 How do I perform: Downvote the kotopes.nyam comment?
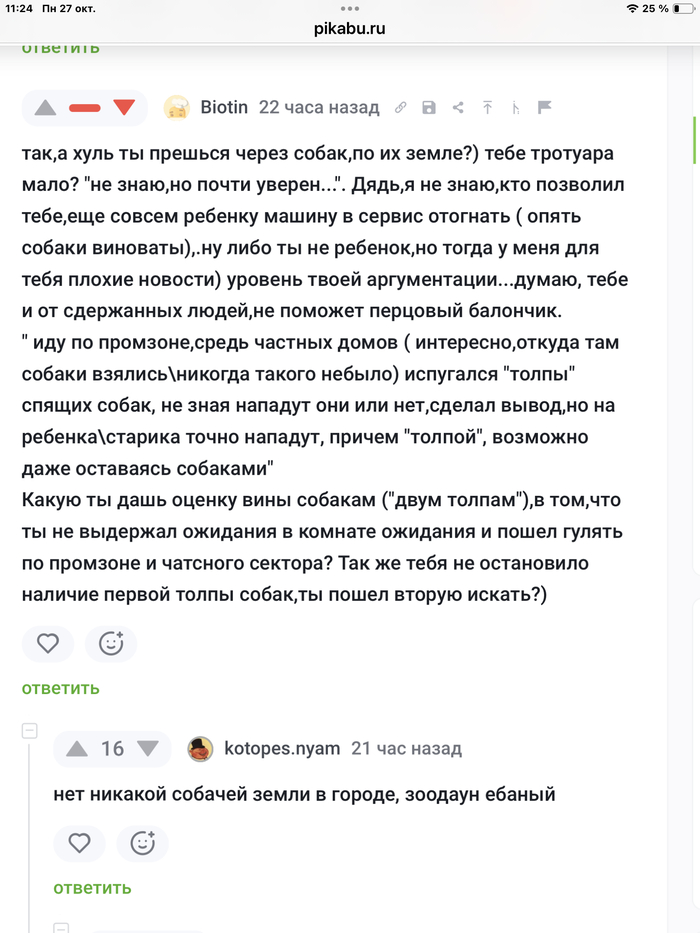pyautogui.click(x=148, y=748)
